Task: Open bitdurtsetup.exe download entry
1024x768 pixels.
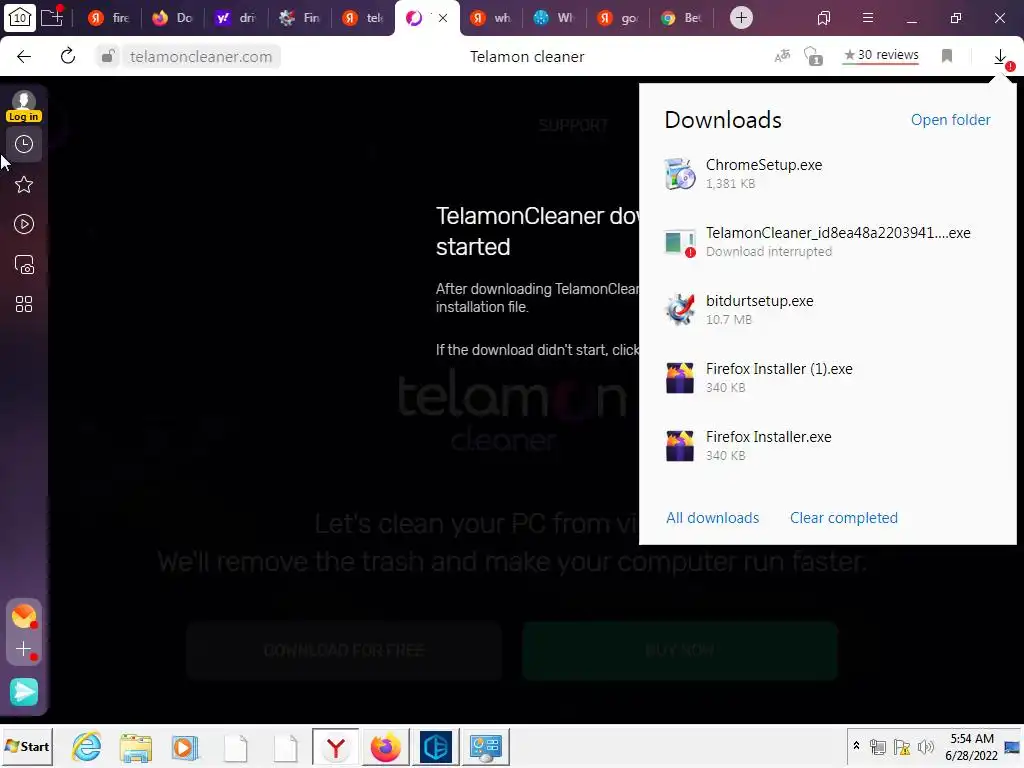Action: [827, 310]
